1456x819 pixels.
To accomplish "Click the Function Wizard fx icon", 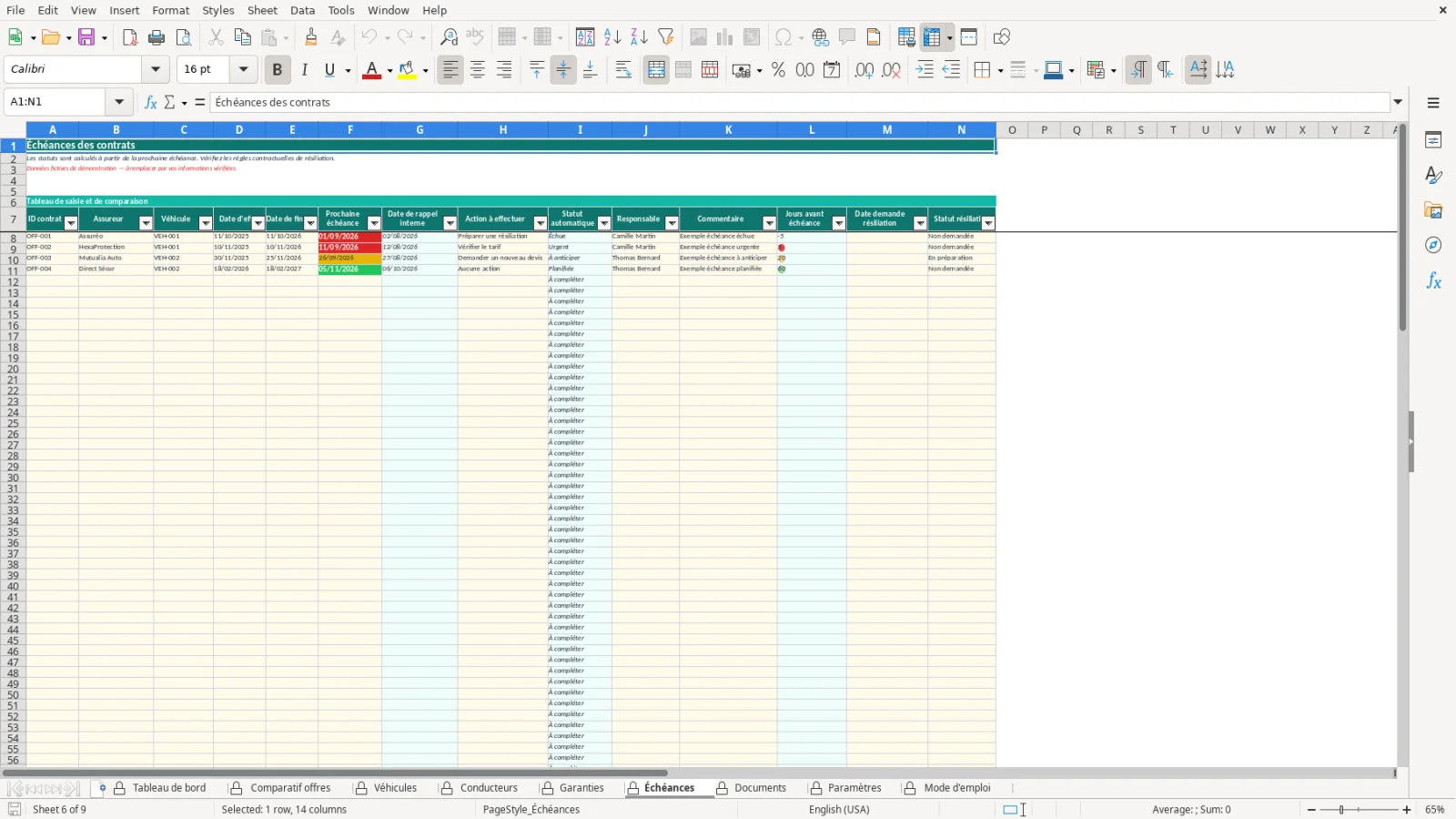I will (151, 102).
